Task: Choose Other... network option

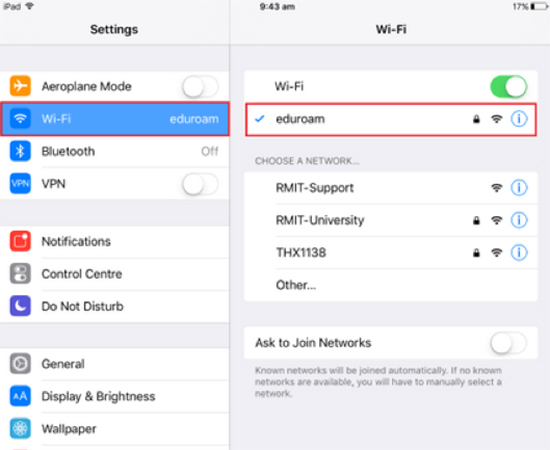Action: pyautogui.click(x=391, y=285)
